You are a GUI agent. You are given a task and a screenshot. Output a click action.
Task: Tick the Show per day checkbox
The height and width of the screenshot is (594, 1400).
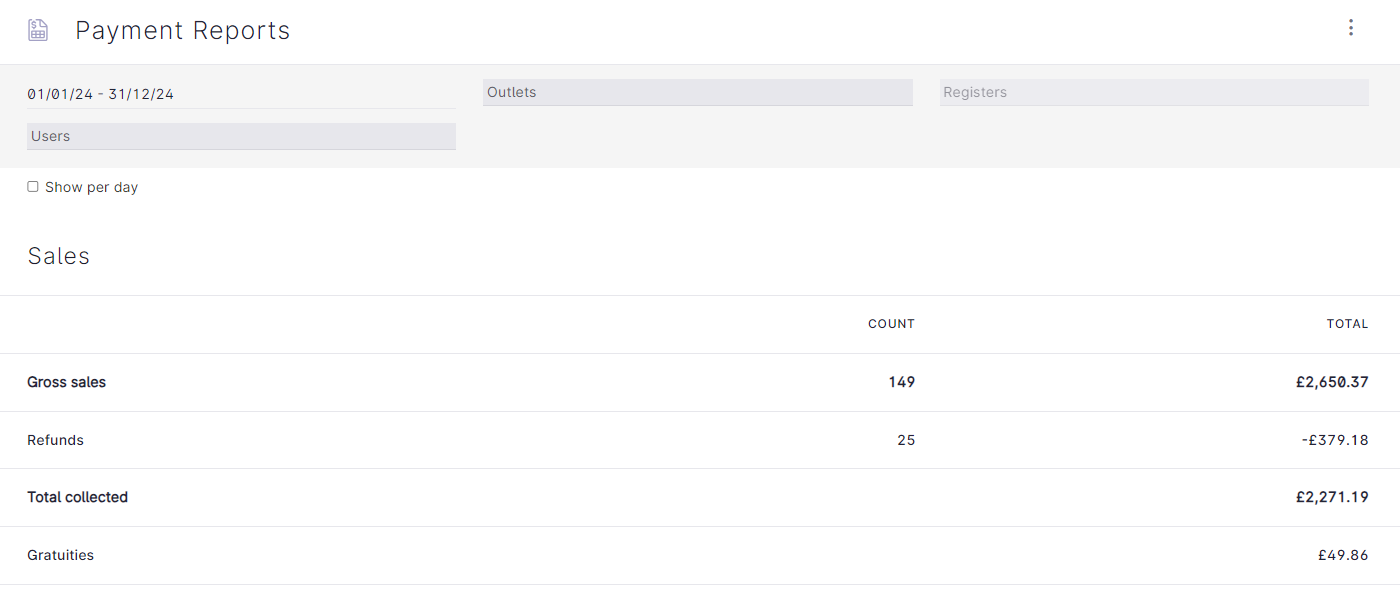33,187
